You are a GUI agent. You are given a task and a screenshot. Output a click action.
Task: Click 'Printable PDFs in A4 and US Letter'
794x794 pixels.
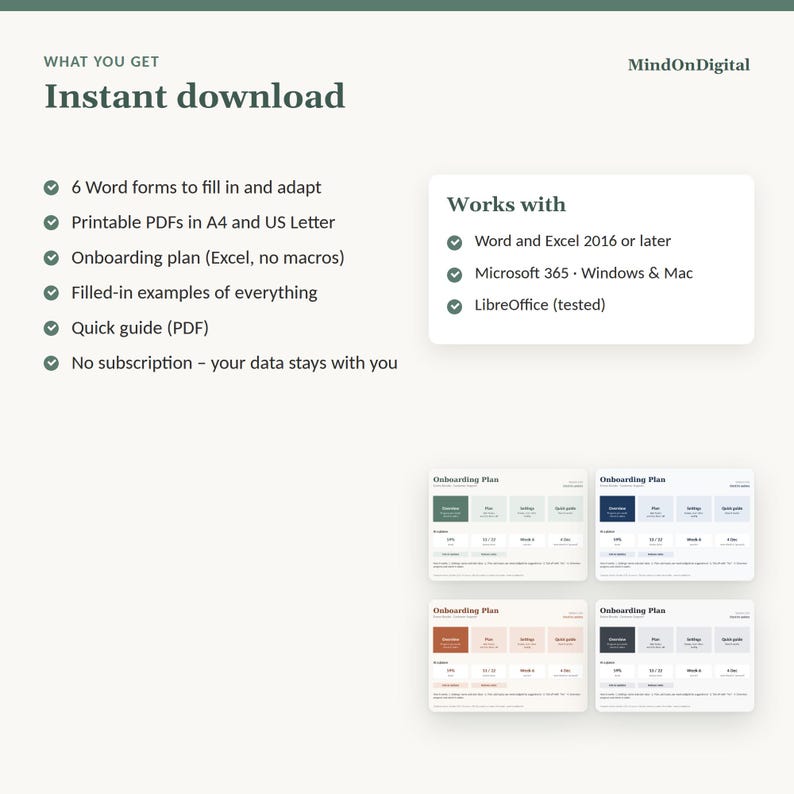[x=203, y=222]
